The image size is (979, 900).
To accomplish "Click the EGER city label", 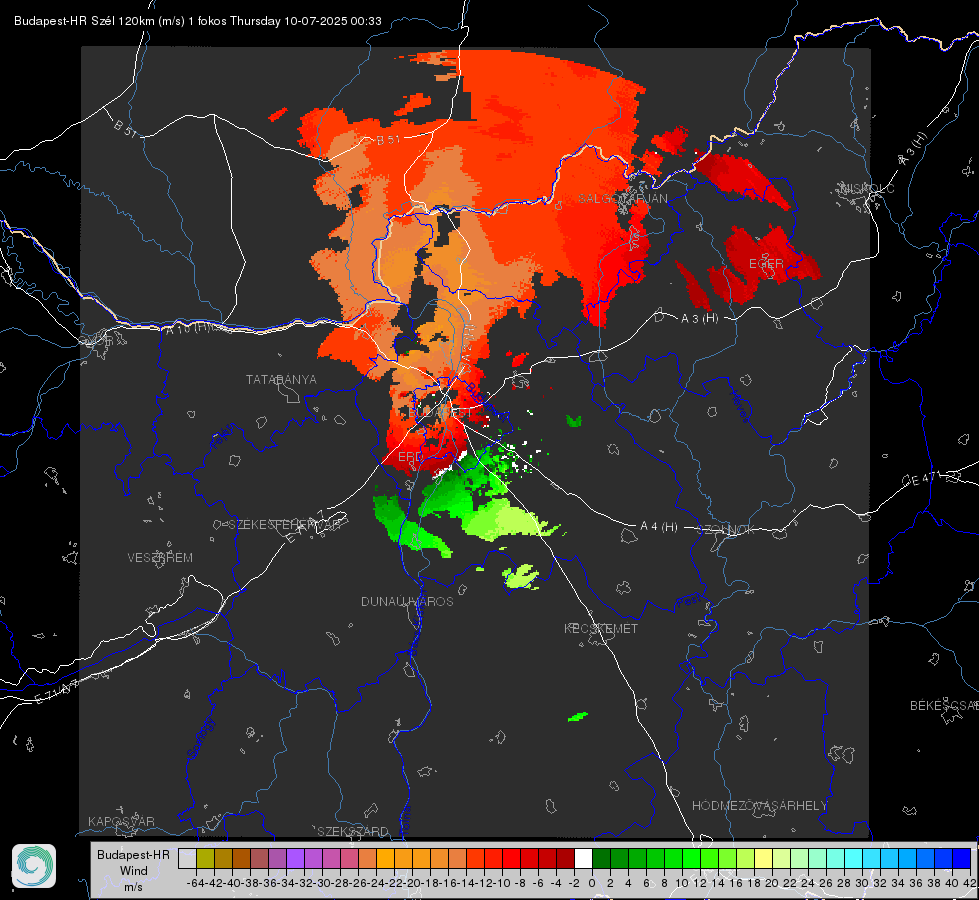I will click(766, 264).
